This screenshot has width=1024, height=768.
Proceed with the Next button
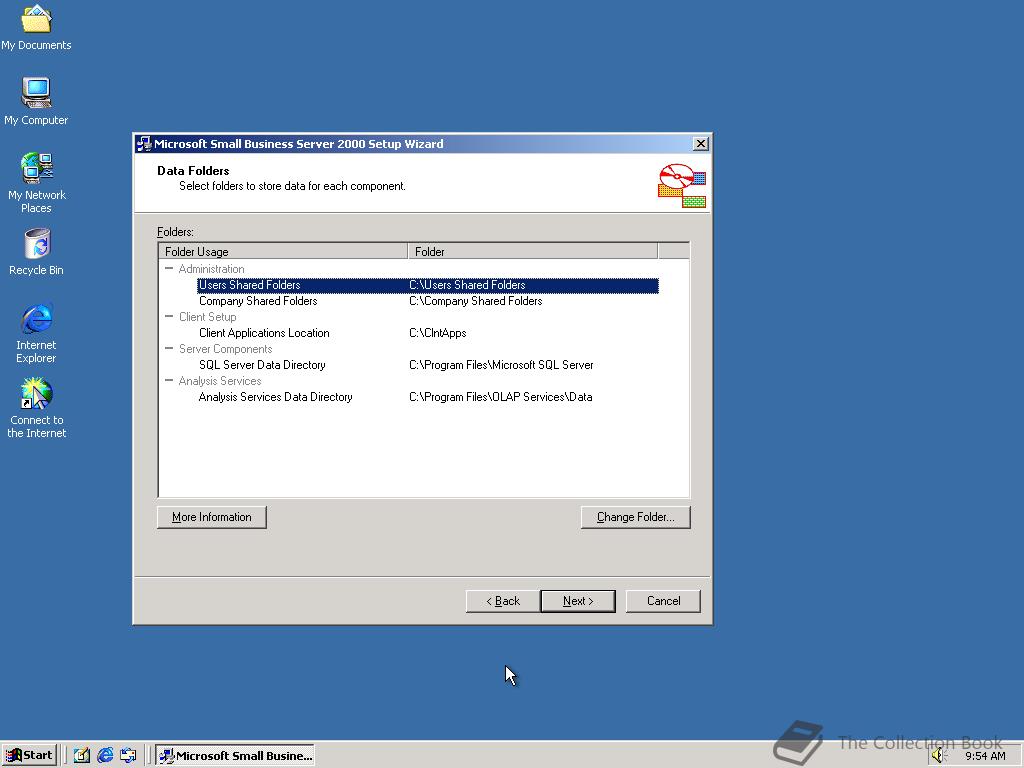click(578, 601)
